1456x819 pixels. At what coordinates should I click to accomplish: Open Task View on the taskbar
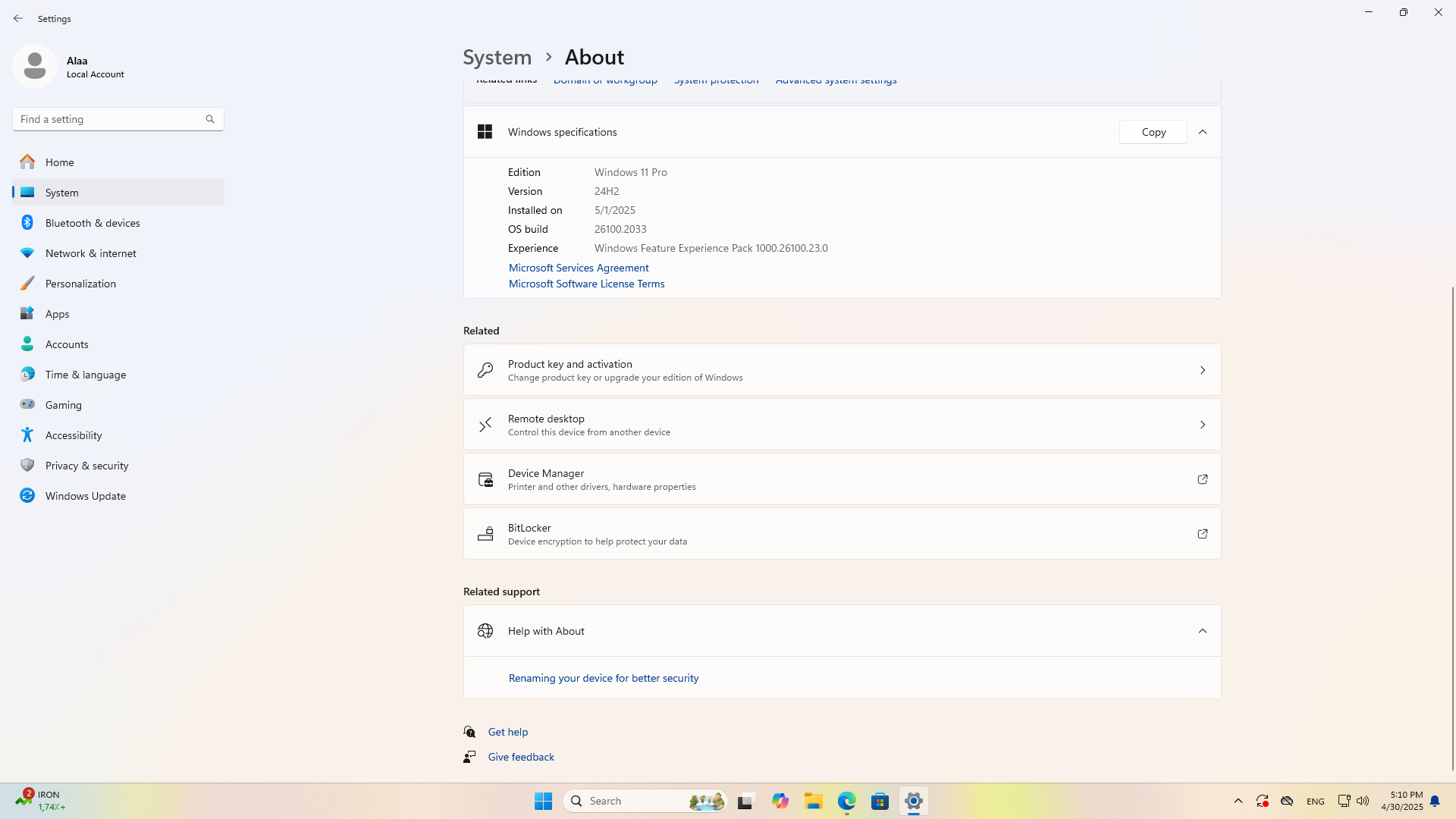click(x=746, y=801)
